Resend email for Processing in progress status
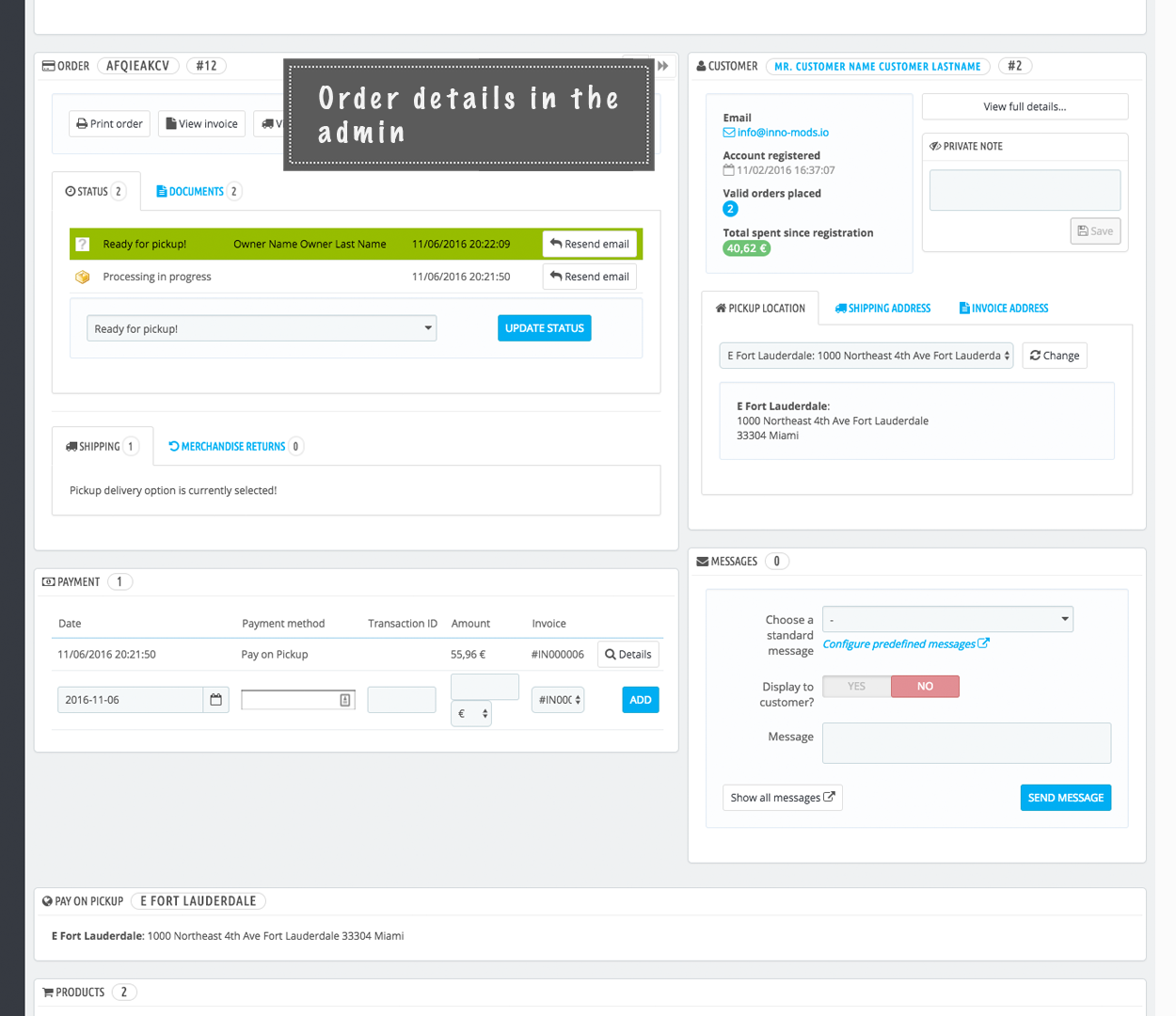1176x1016 pixels. (590, 277)
